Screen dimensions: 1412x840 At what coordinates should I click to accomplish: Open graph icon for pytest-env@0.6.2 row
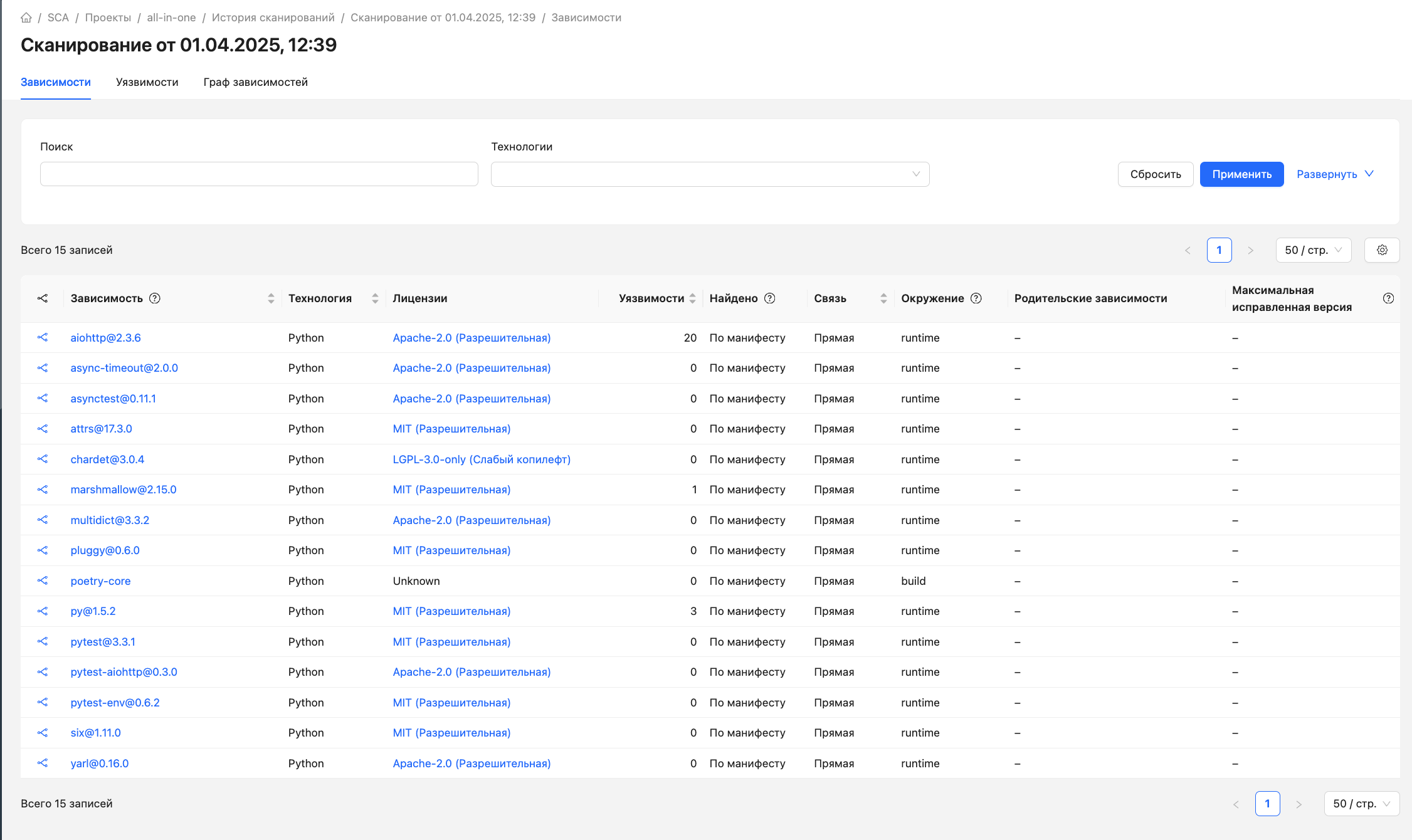(43, 703)
